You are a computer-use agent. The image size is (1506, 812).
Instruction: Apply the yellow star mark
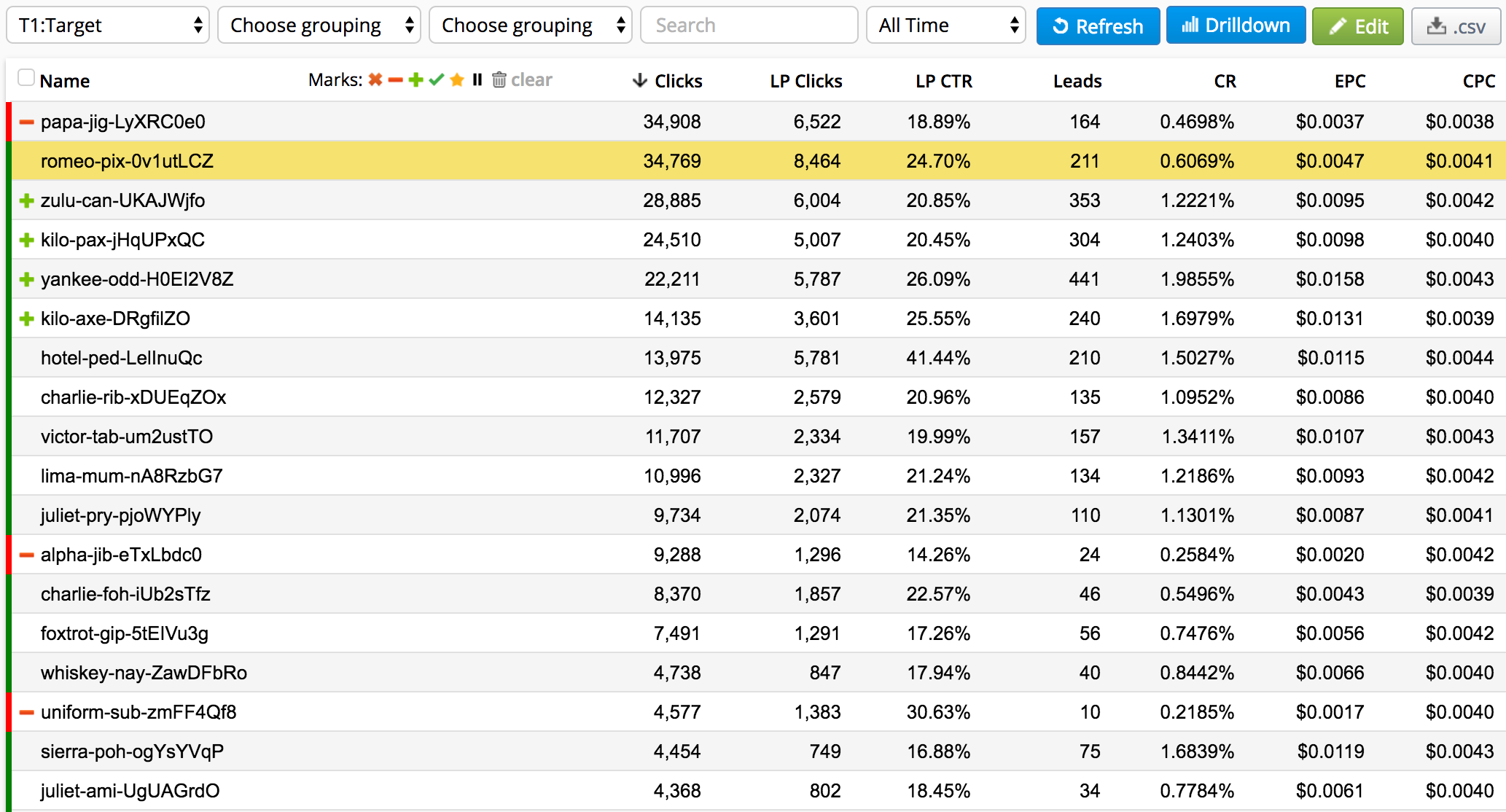[457, 80]
